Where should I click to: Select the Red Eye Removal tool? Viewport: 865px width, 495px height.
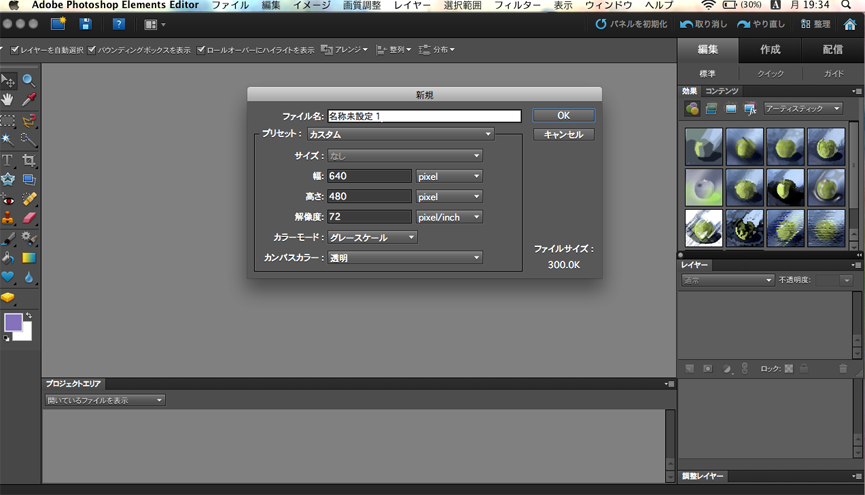coord(8,198)
